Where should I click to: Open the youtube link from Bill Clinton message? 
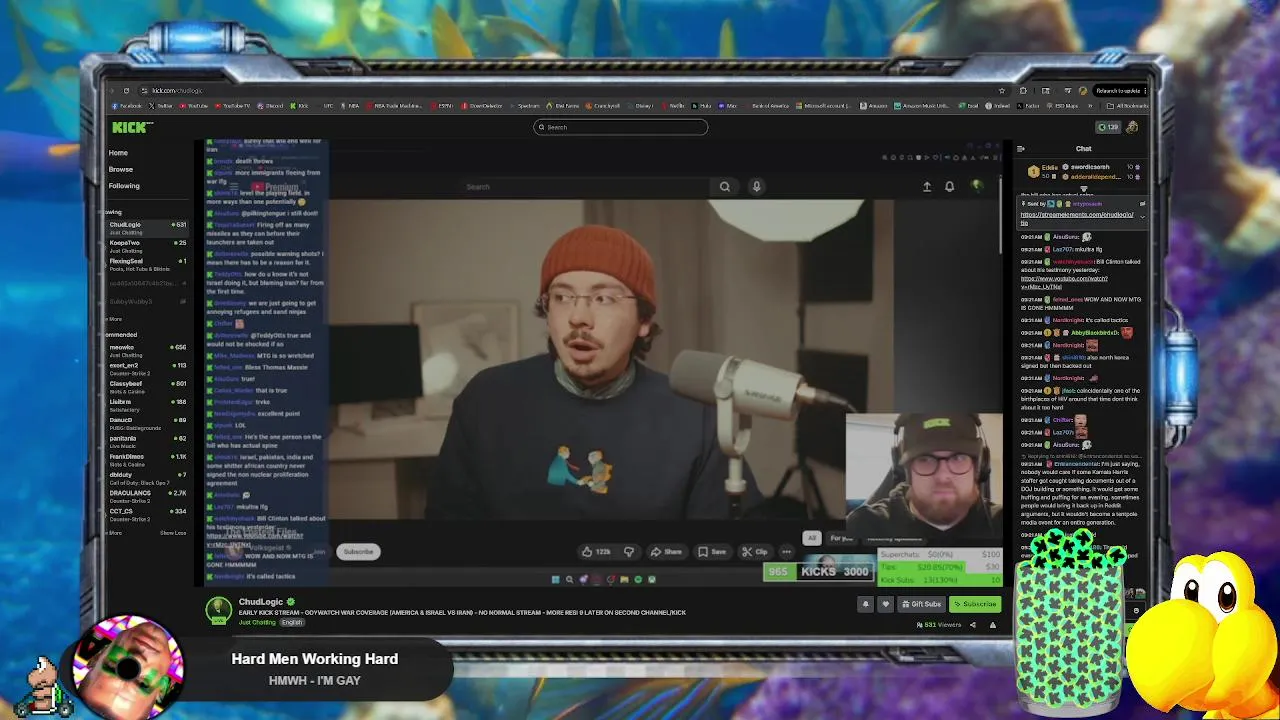pyautogui.click(x=1064, y=282)
